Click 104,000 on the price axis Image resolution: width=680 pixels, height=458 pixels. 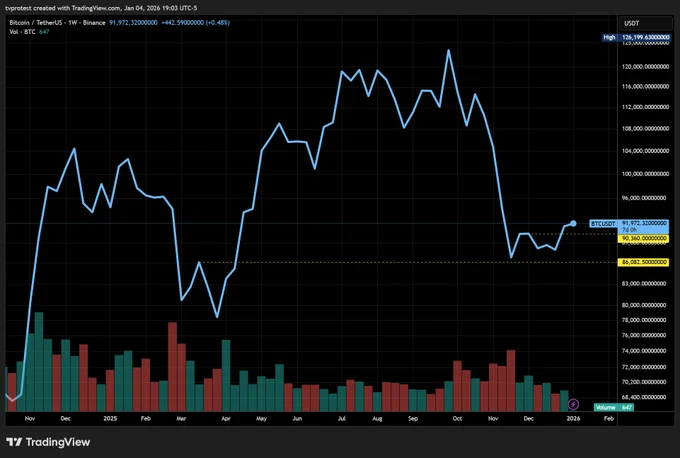coord(645,150)
